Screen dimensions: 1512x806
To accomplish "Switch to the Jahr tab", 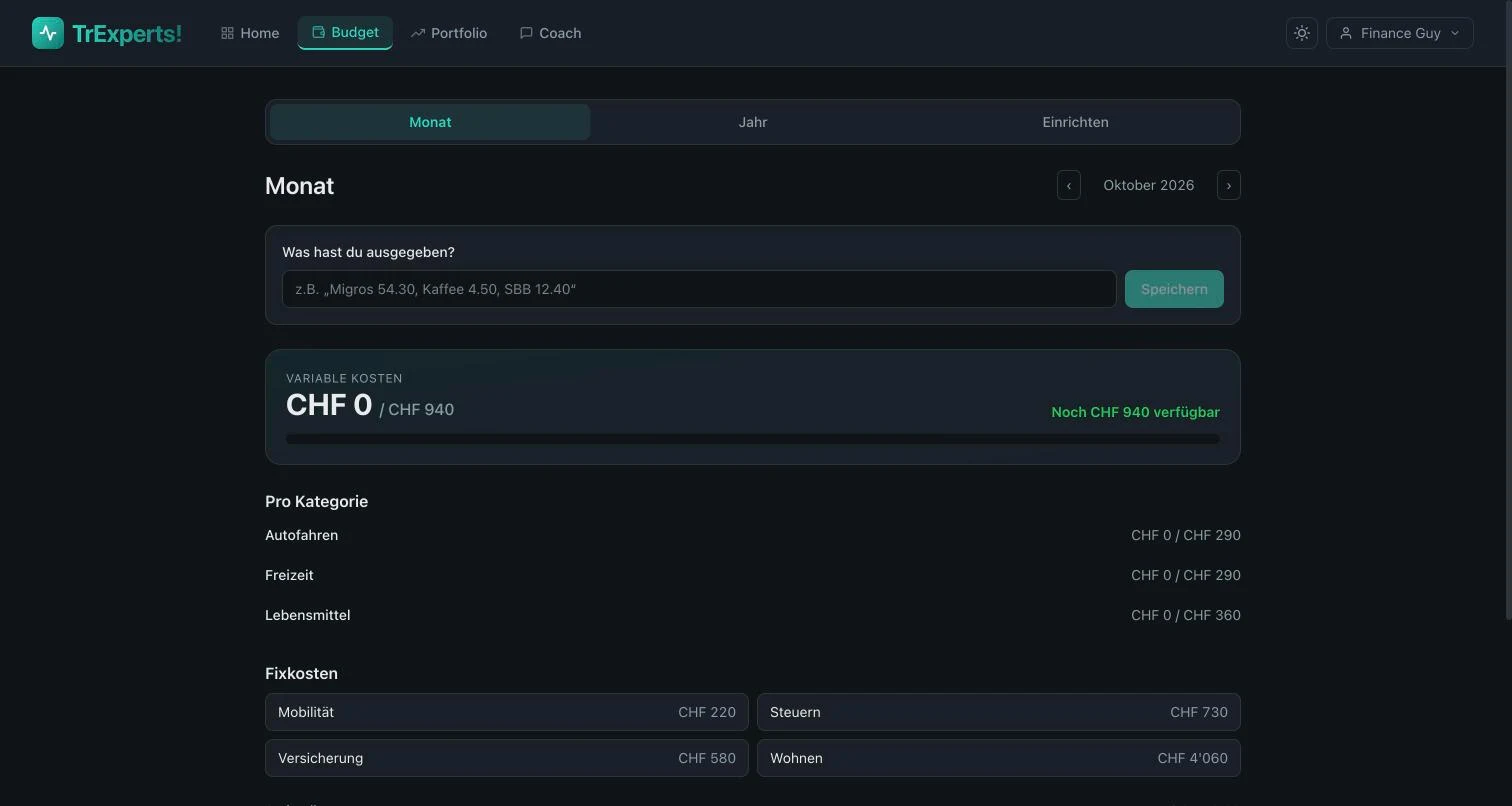I will 753,122.
